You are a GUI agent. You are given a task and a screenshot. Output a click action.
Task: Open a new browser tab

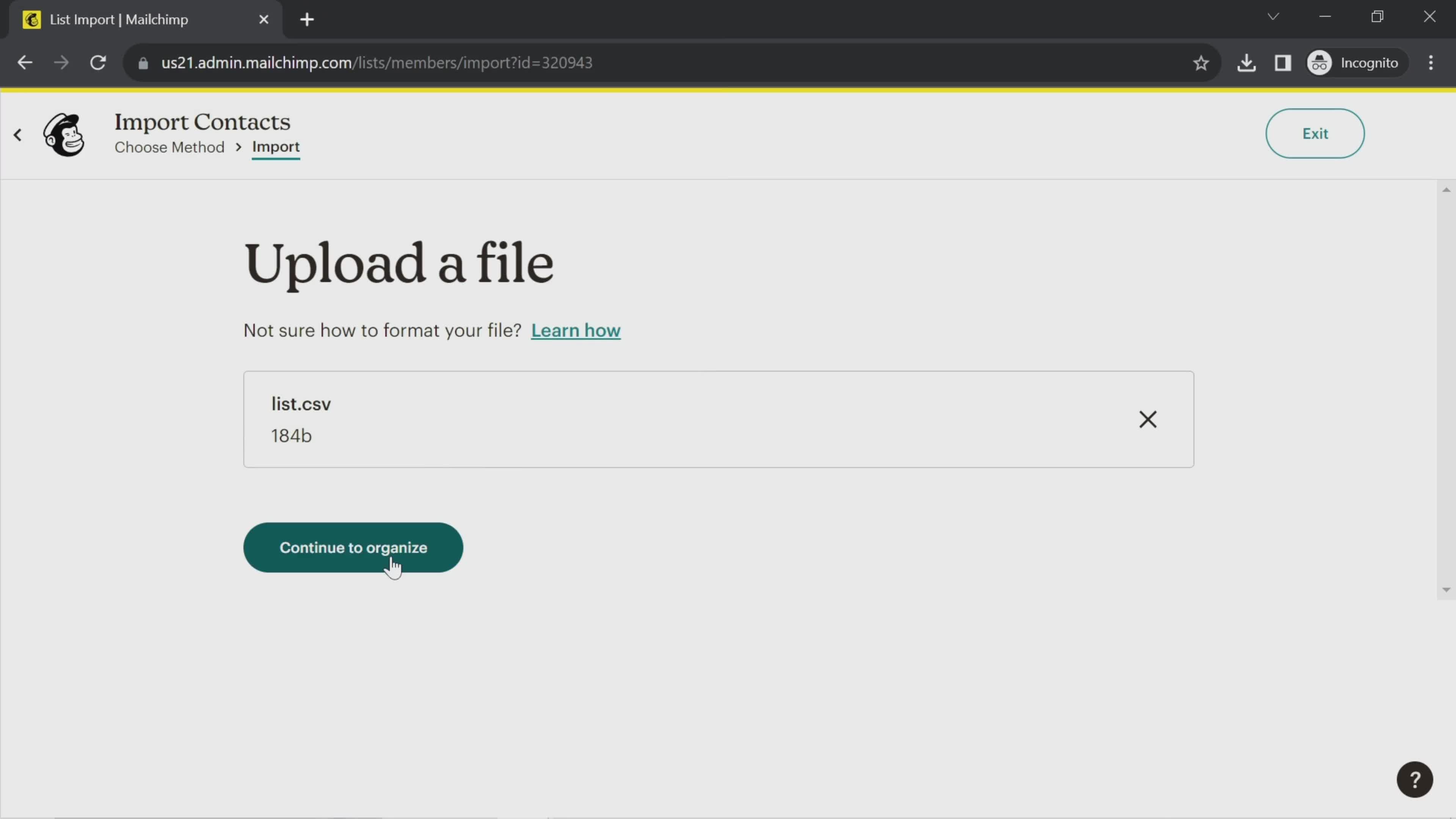(307, 20)
